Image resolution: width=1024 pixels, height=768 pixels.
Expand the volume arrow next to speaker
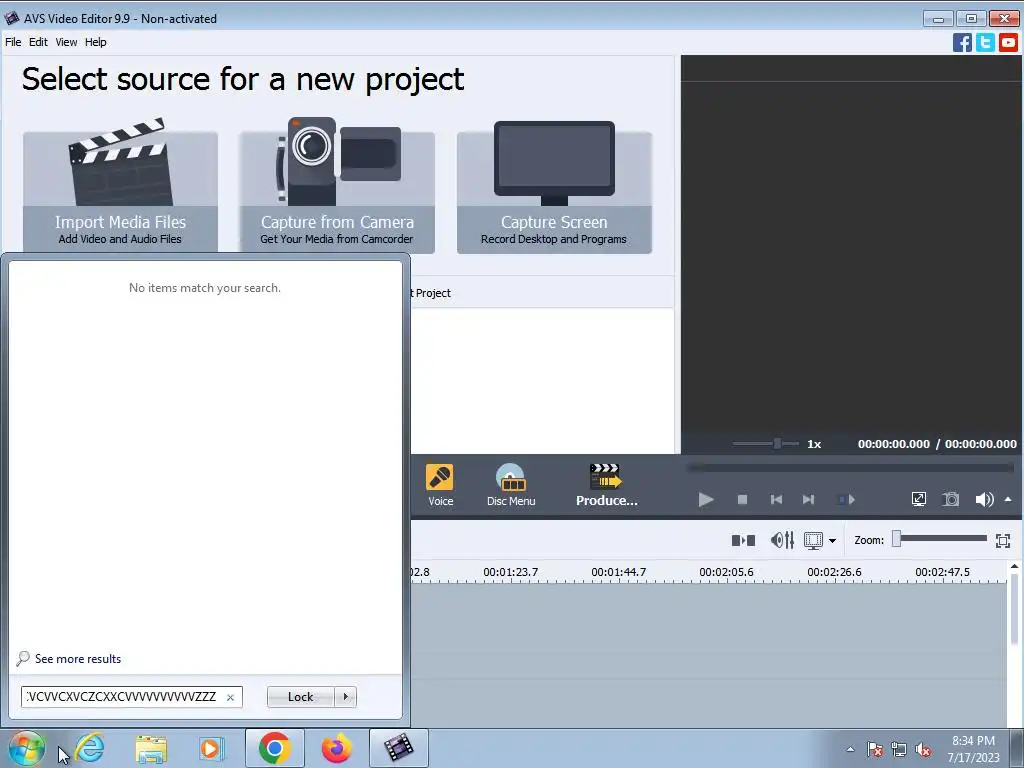pos(1008,499)
